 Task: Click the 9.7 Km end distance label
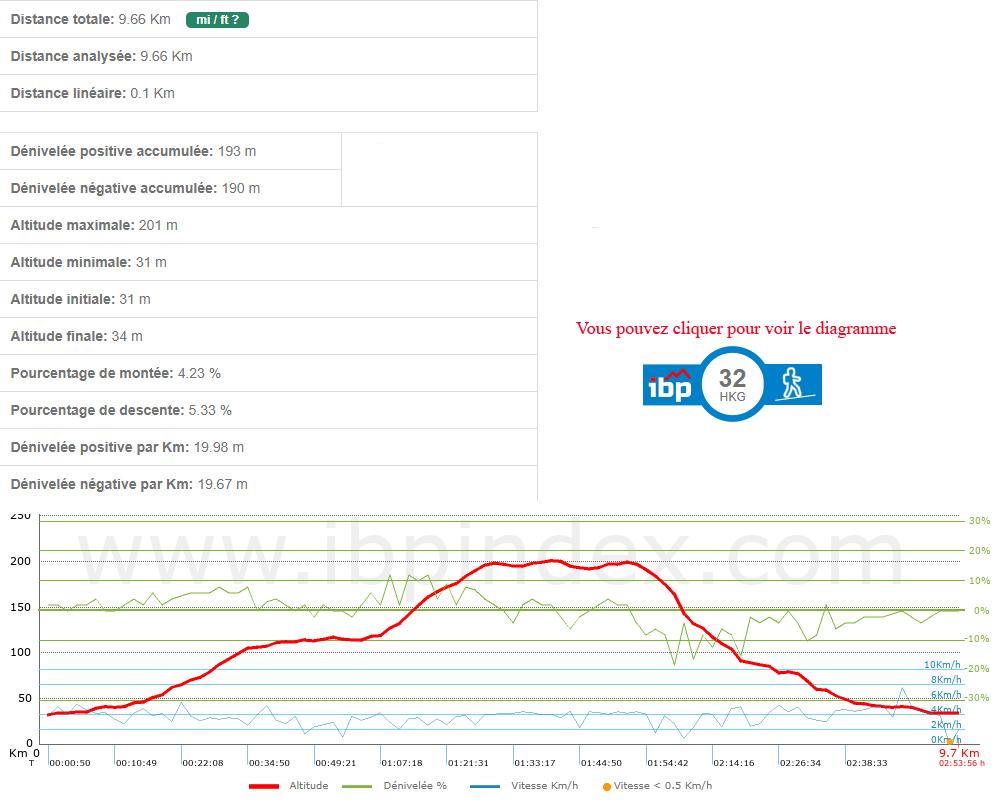point(958,752)
